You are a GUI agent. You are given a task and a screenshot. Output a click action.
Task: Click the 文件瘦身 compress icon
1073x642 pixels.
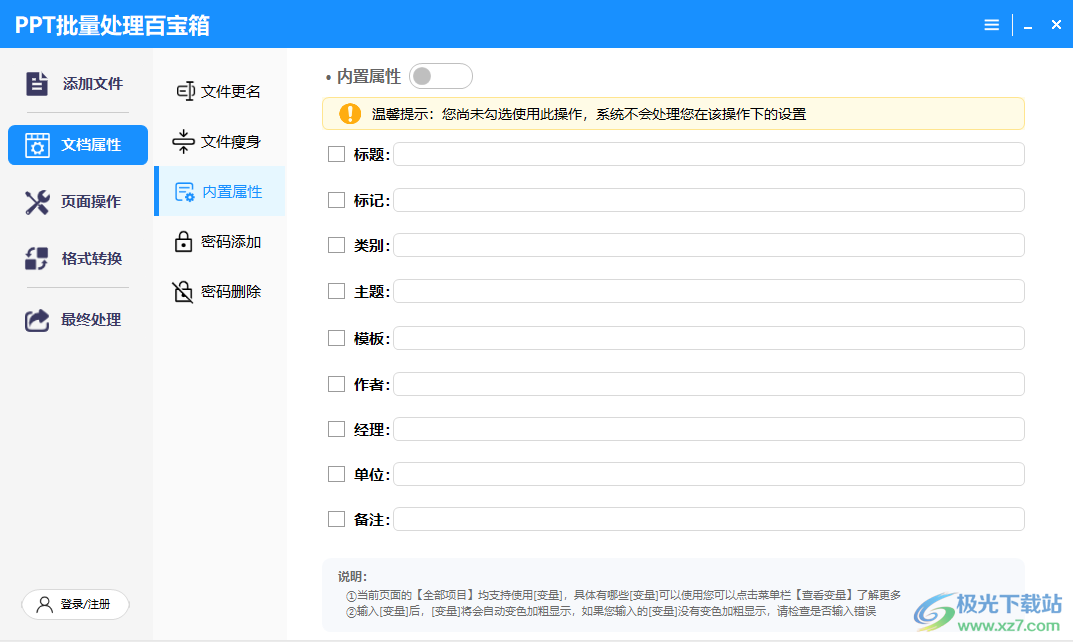pos(183,142)
